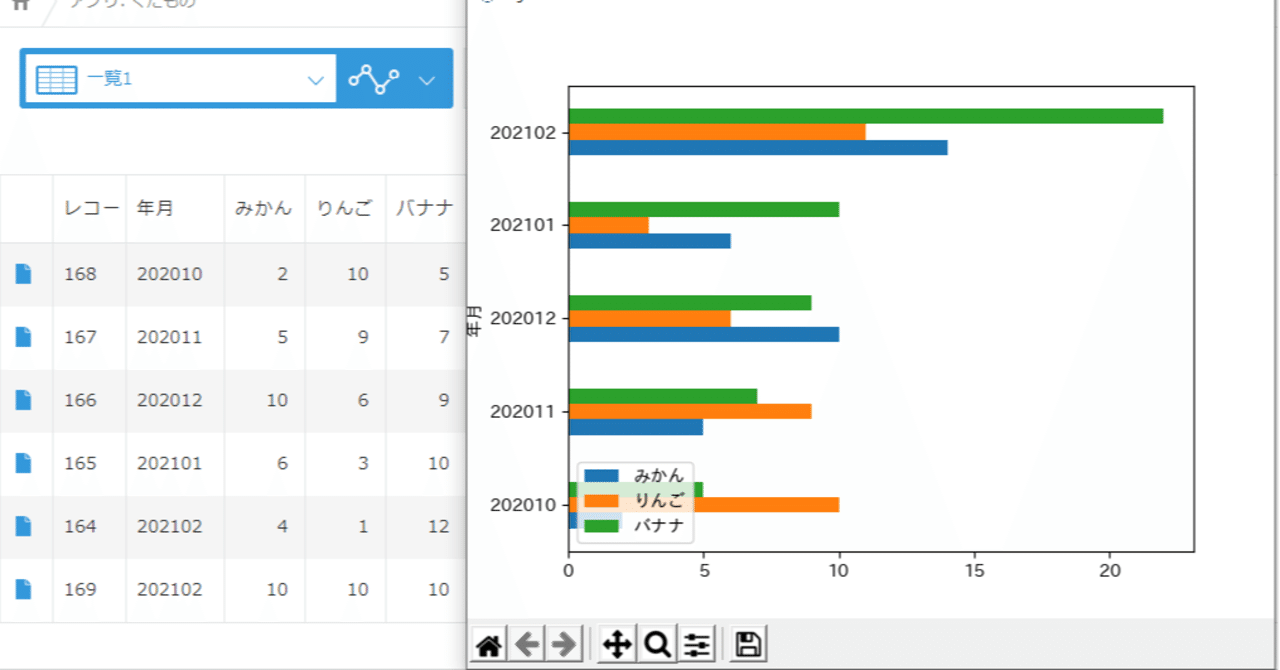Save the chart as an image

coord(745,644)
